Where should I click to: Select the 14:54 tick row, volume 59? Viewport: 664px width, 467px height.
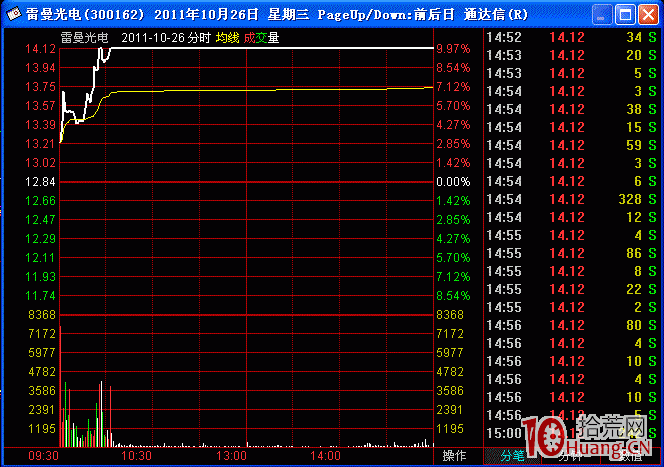[572, 145]
